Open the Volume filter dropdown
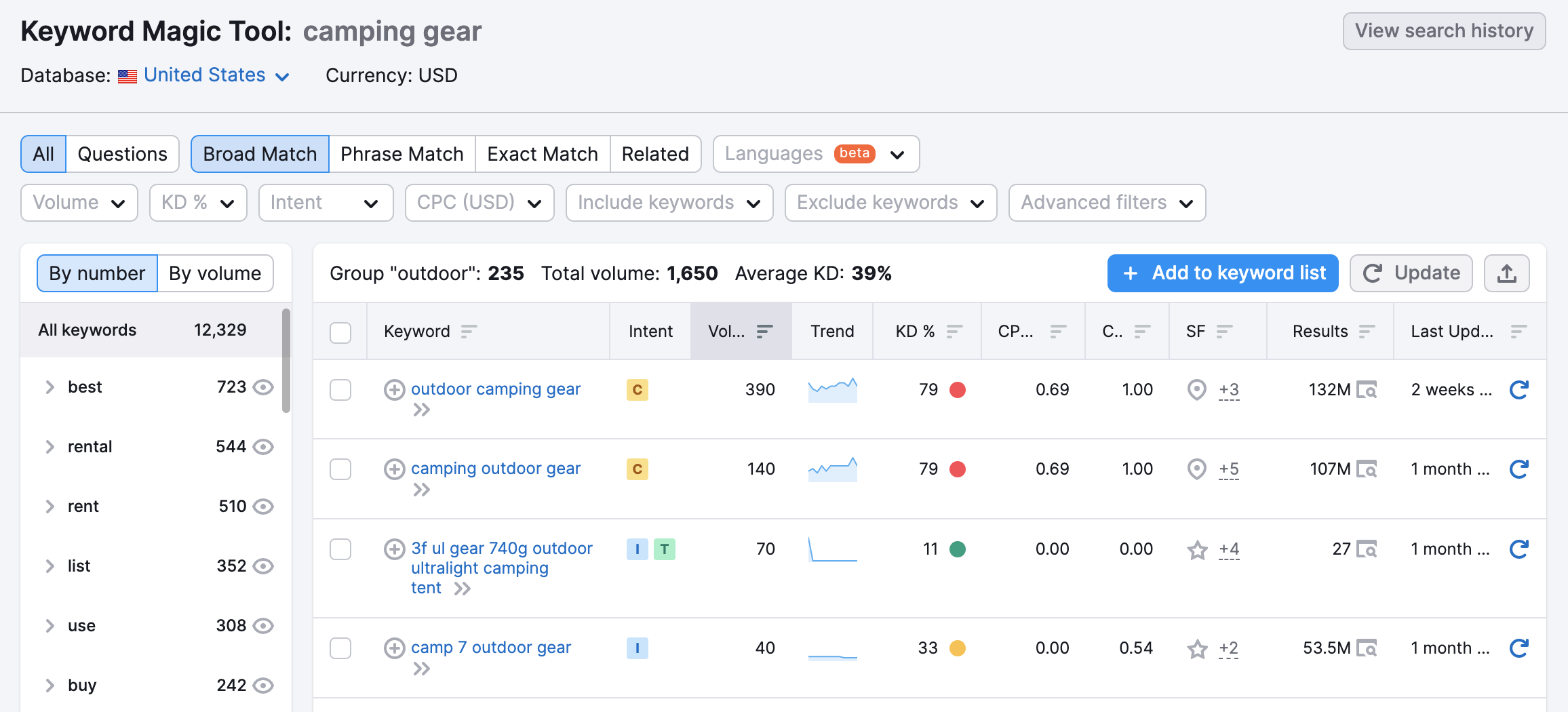Image resolution: width=1568 pixels, height=712 pixels. pos(79,203)
